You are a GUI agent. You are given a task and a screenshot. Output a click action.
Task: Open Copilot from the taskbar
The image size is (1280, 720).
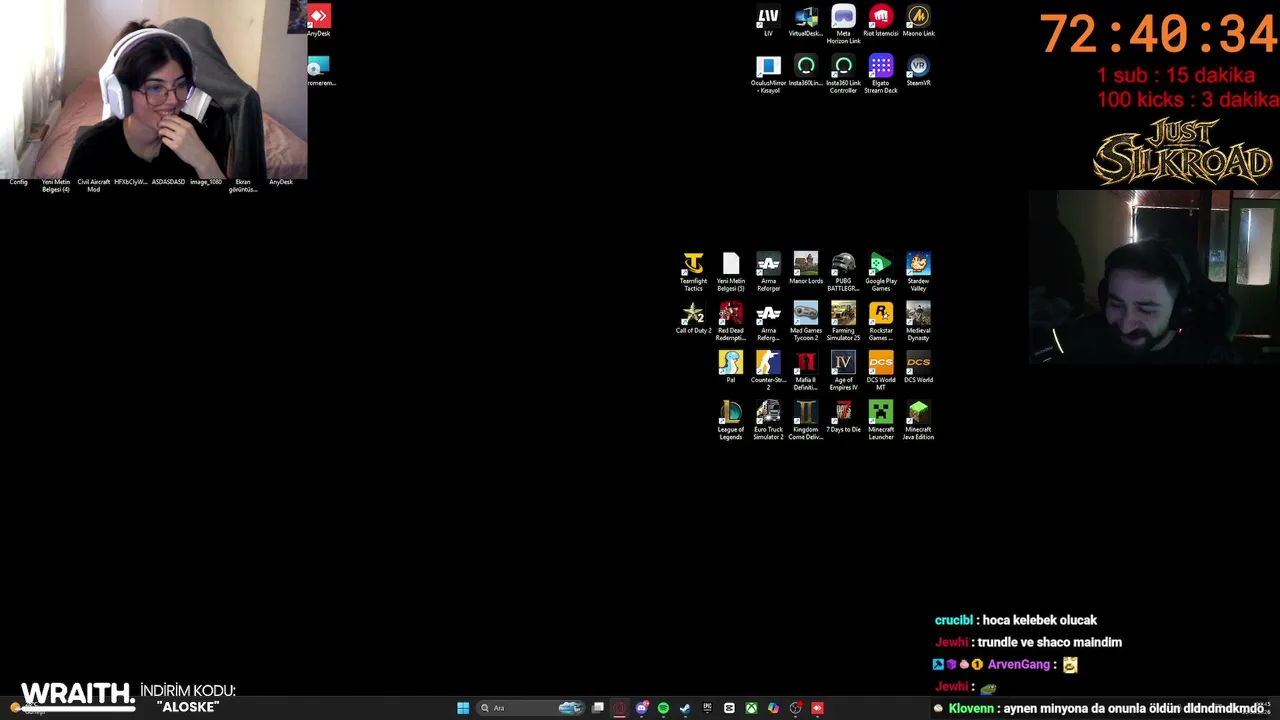pos(773,708)
